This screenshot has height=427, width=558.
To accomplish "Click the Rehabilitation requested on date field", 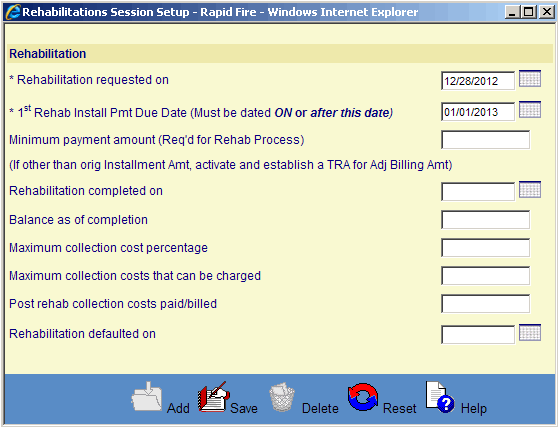I will pos(478,81).
